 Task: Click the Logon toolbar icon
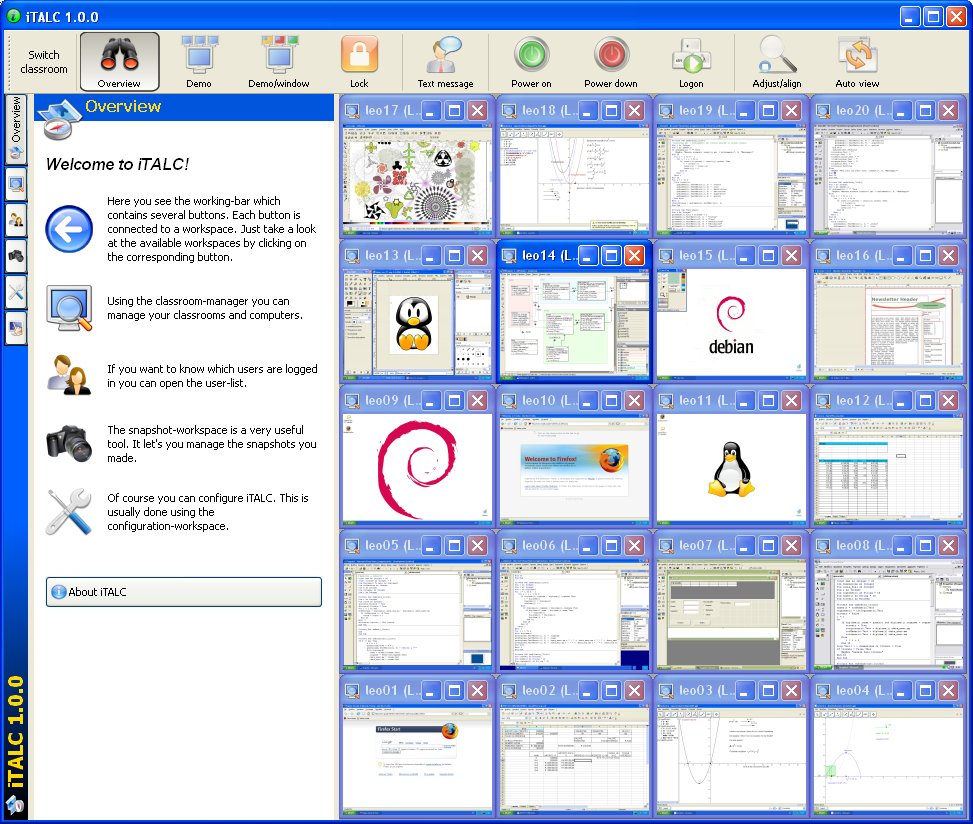[690, 62]
